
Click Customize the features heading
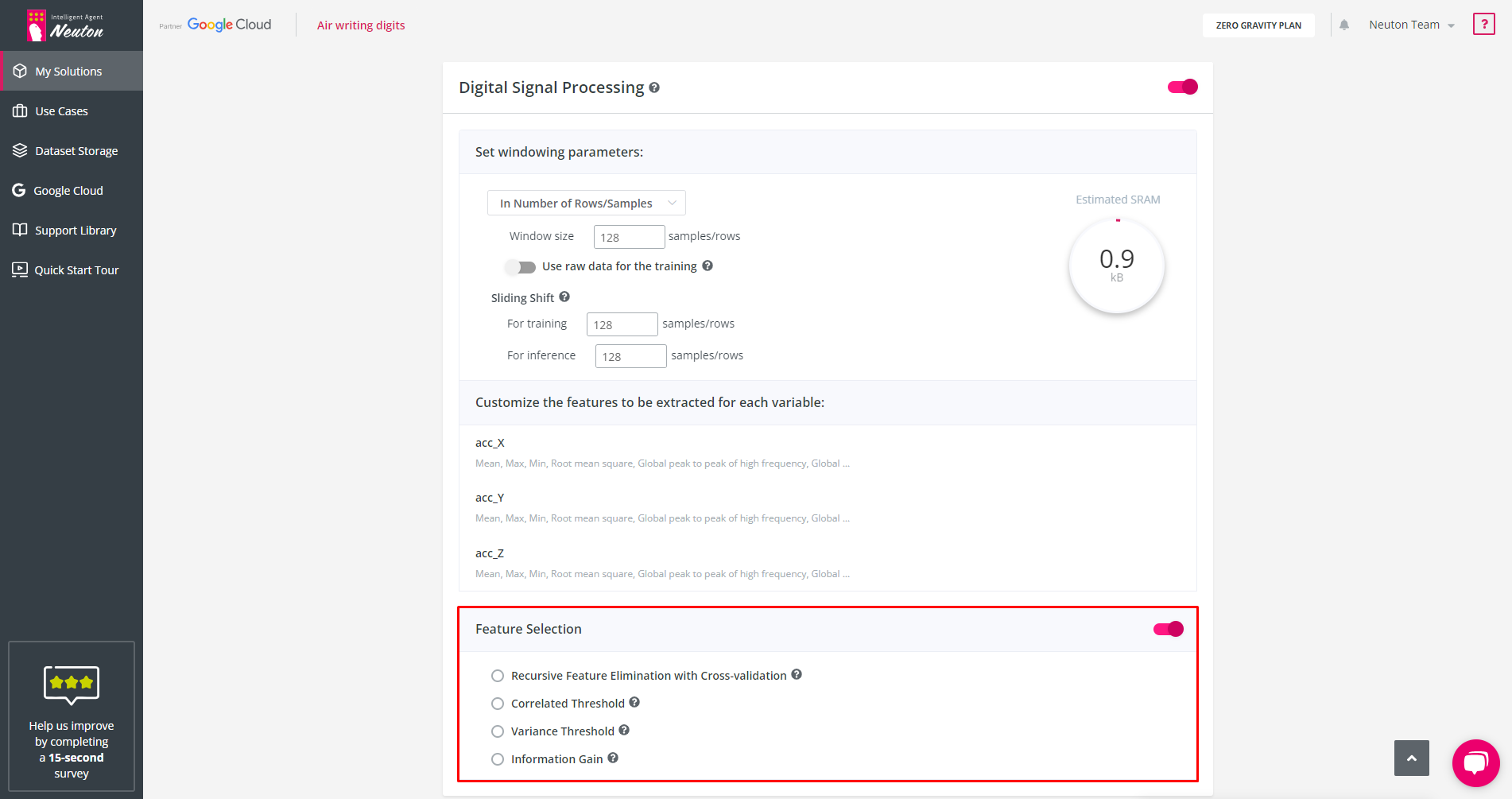click(649, 402)
